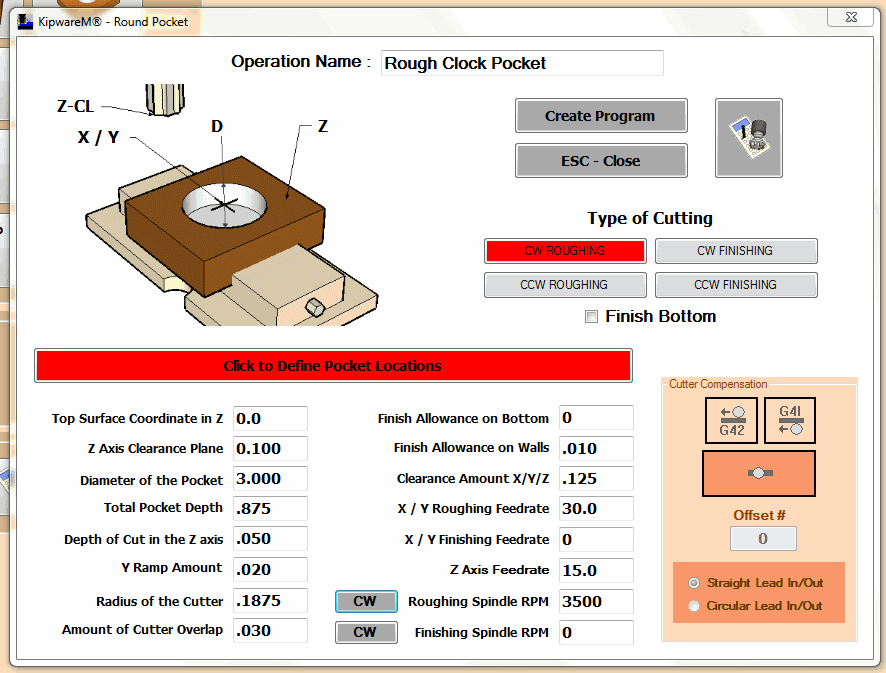
Task: Edit X / Y Roughing Feedrate field
Action: (x=596, y=509)
